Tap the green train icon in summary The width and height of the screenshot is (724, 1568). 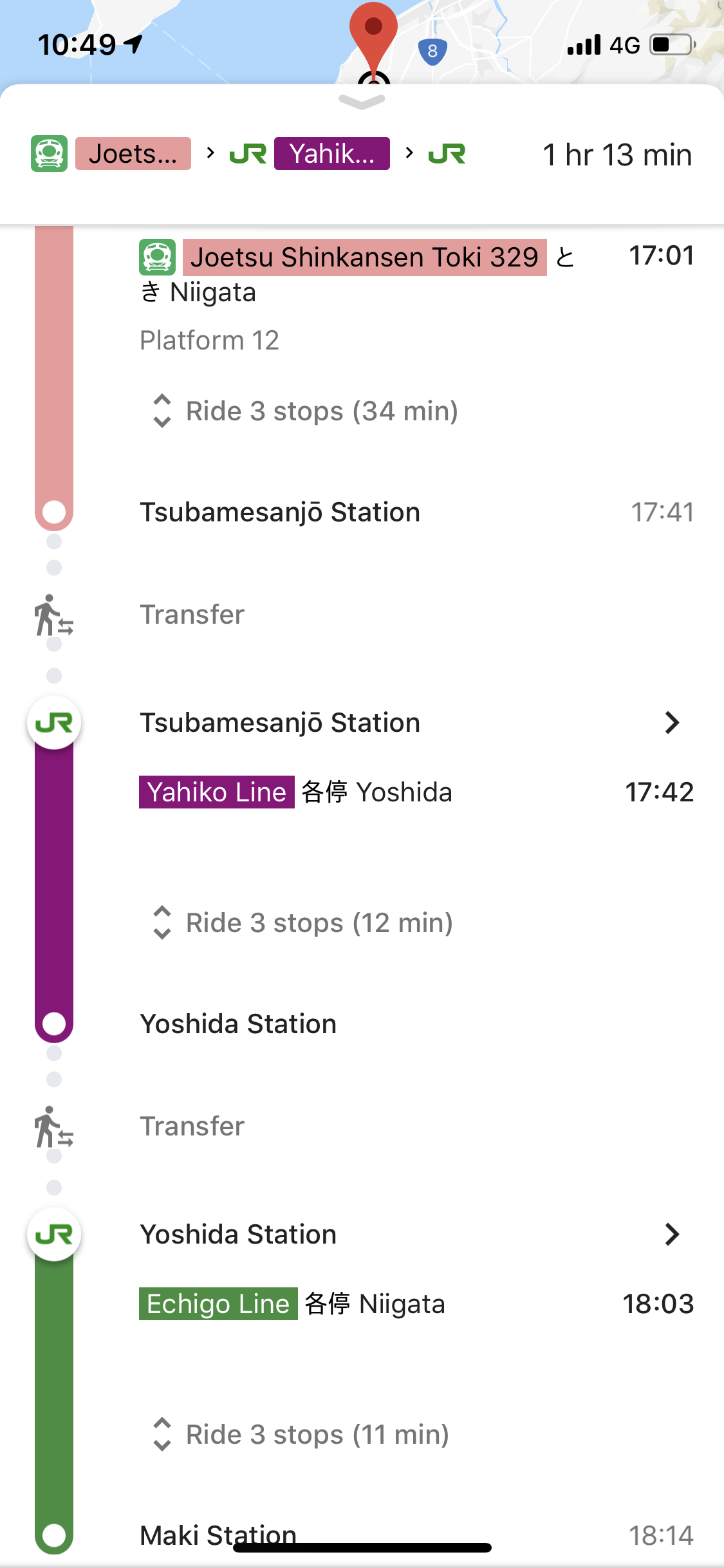pos(49,153)
